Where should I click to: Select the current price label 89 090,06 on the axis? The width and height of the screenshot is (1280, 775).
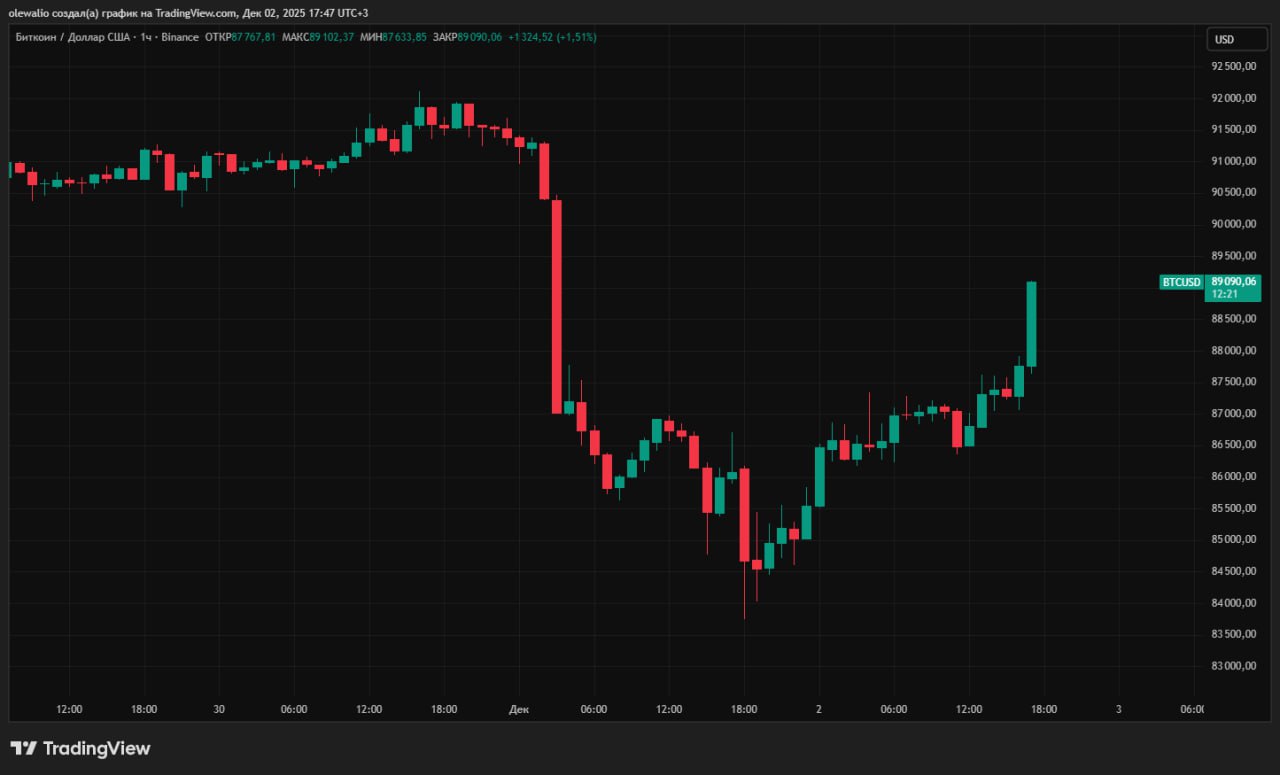[x=1233, y=282]
